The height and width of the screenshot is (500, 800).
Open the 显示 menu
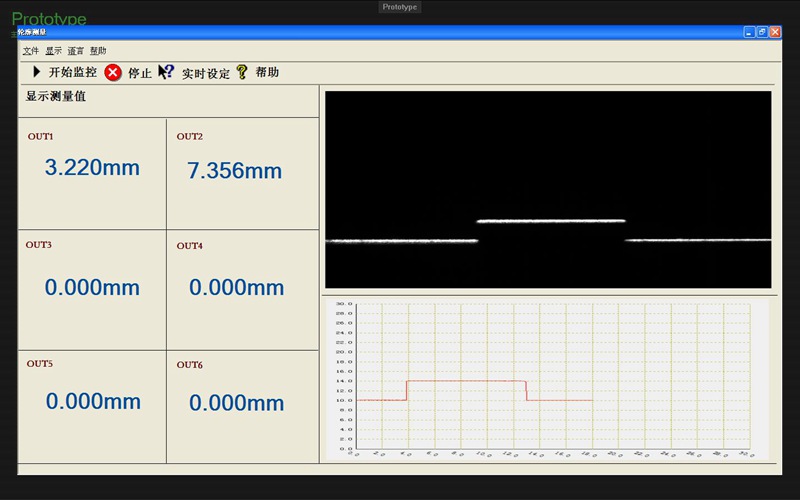tap(53, 50)
